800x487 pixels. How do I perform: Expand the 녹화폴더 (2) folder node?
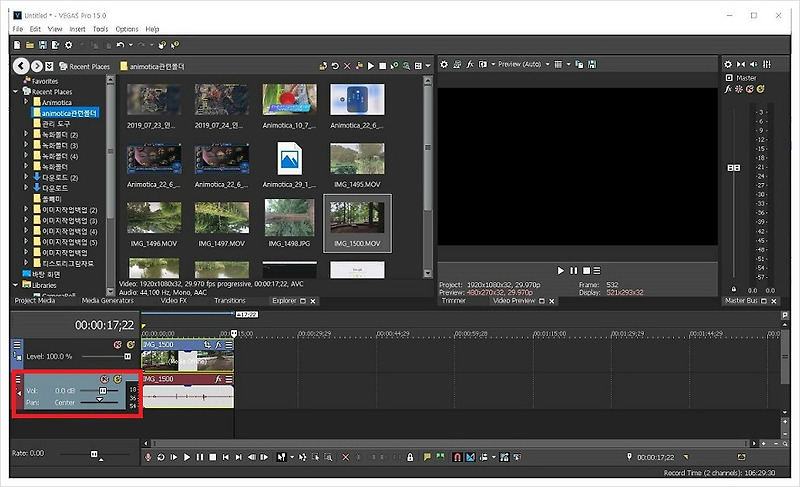26,134
